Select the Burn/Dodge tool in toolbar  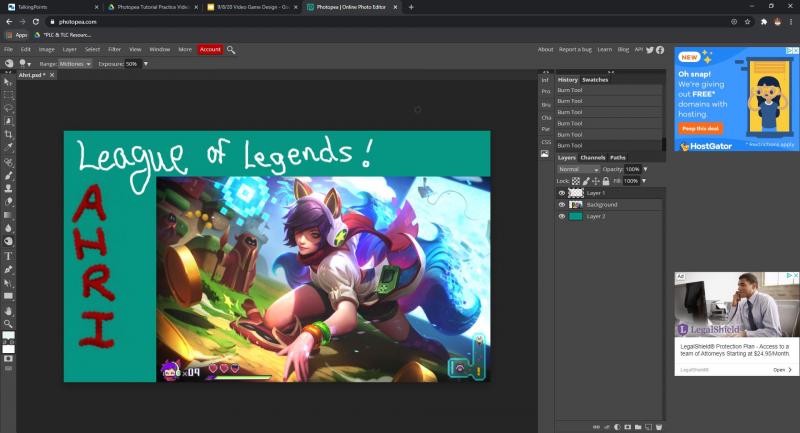[8, 242]
